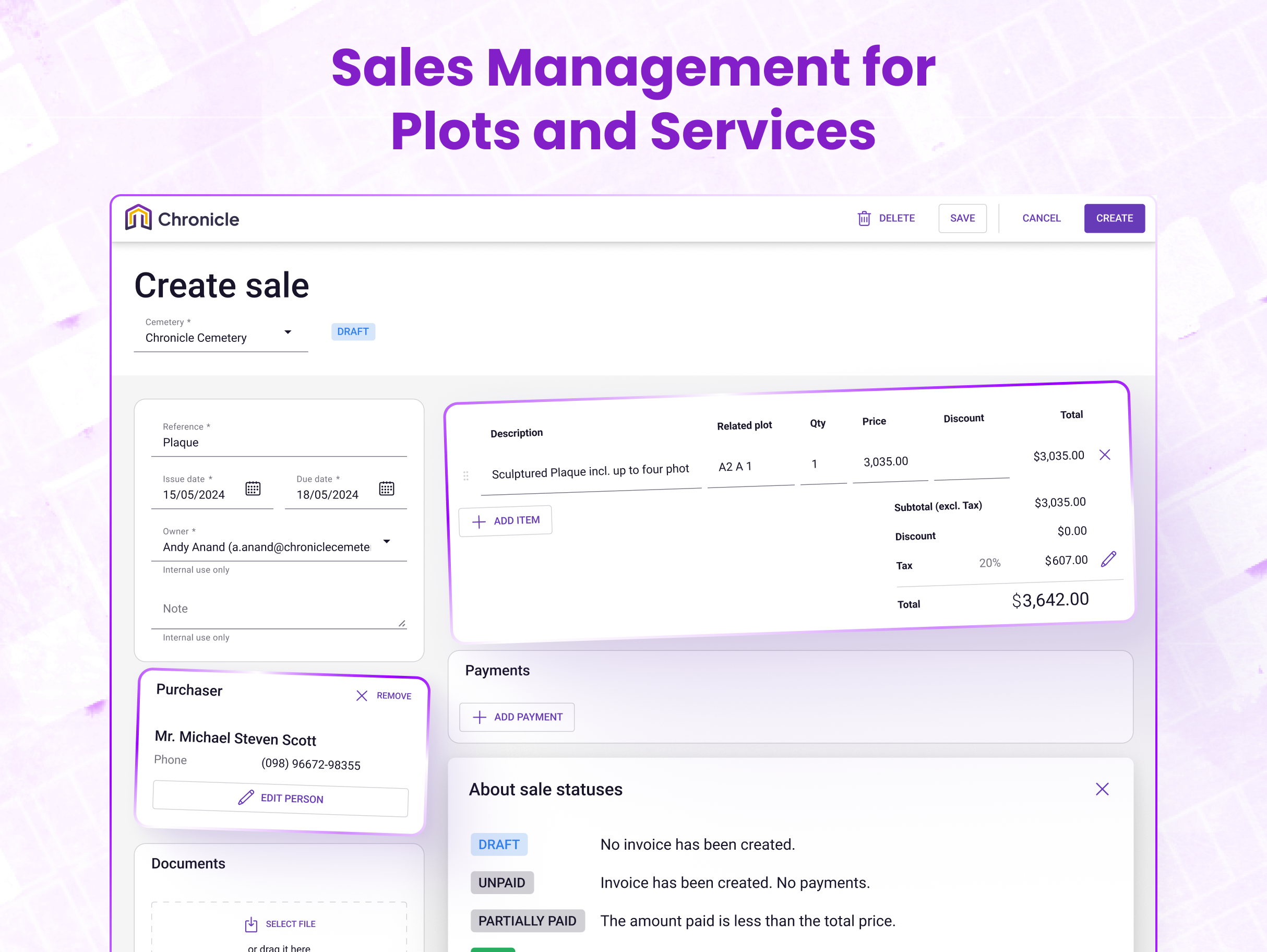Open the Issue date calendar picker
Image resolution: width=1267 pixels, height=952 pixels.
click(x=253, y=489)
